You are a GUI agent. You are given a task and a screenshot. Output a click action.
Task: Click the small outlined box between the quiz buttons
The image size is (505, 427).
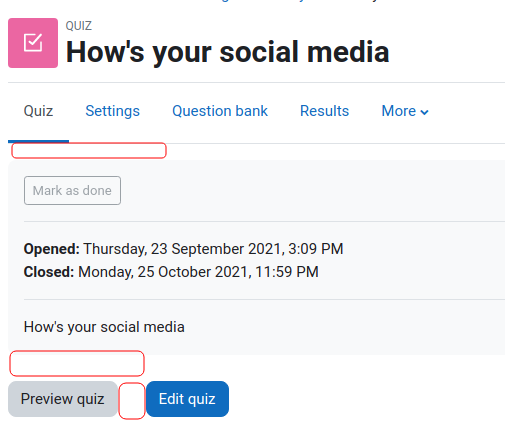[132, 401]
